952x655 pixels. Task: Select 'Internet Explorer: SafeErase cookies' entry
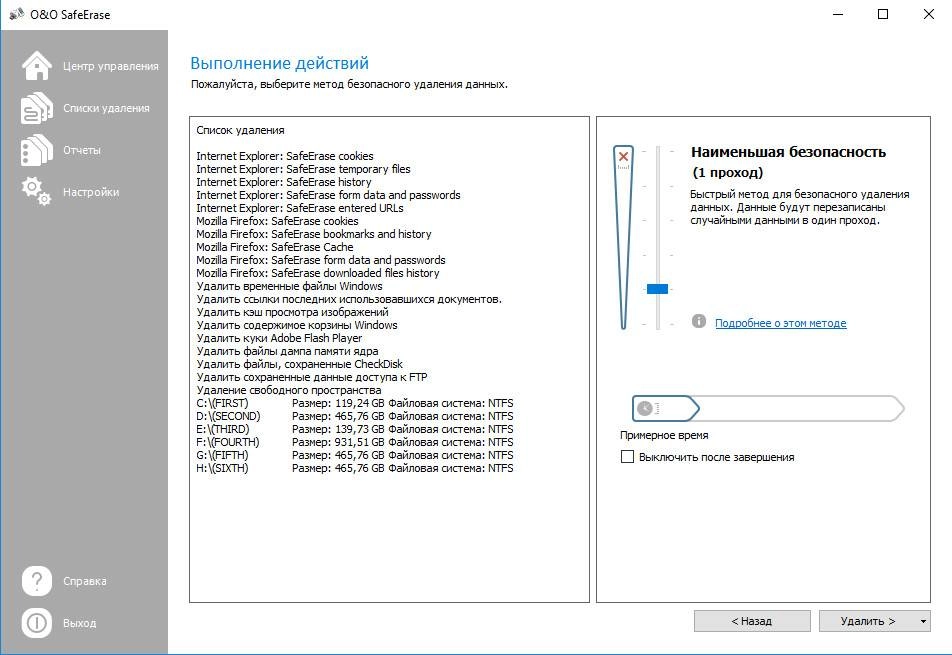coord(285,156)
